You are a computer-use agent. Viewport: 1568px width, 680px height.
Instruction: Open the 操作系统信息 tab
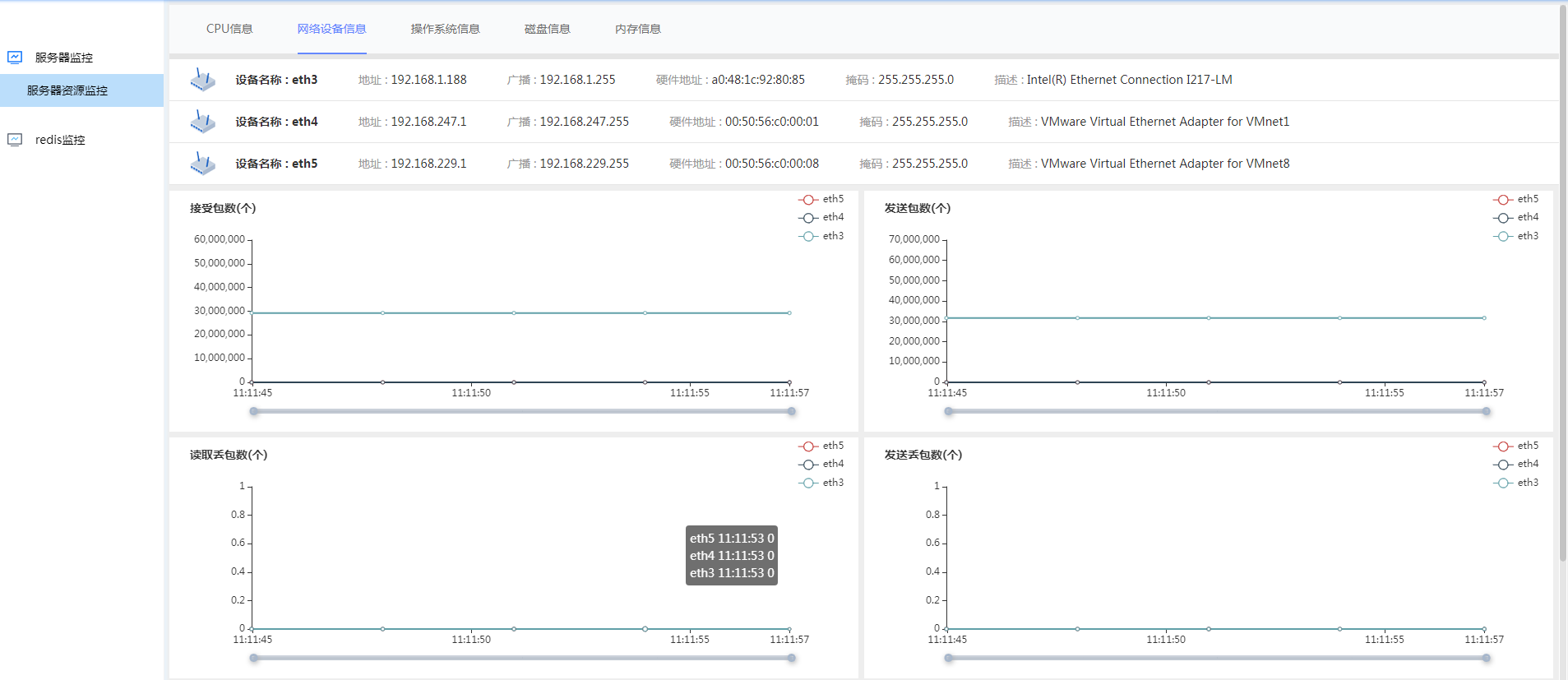tap(445, 29)
